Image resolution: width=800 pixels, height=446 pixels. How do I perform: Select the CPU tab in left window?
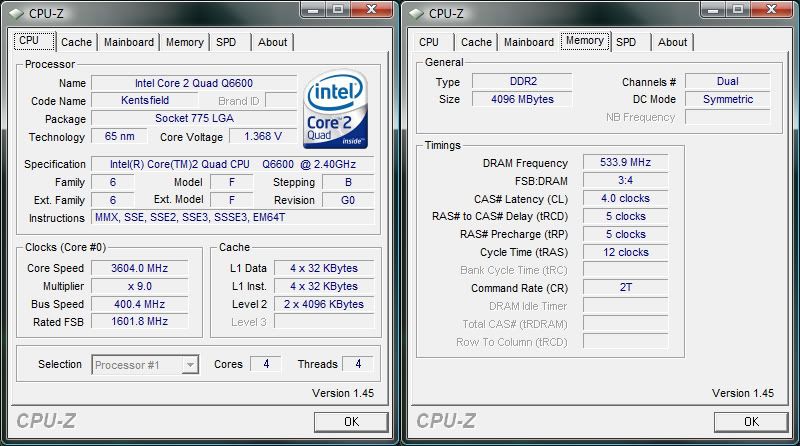34,41
